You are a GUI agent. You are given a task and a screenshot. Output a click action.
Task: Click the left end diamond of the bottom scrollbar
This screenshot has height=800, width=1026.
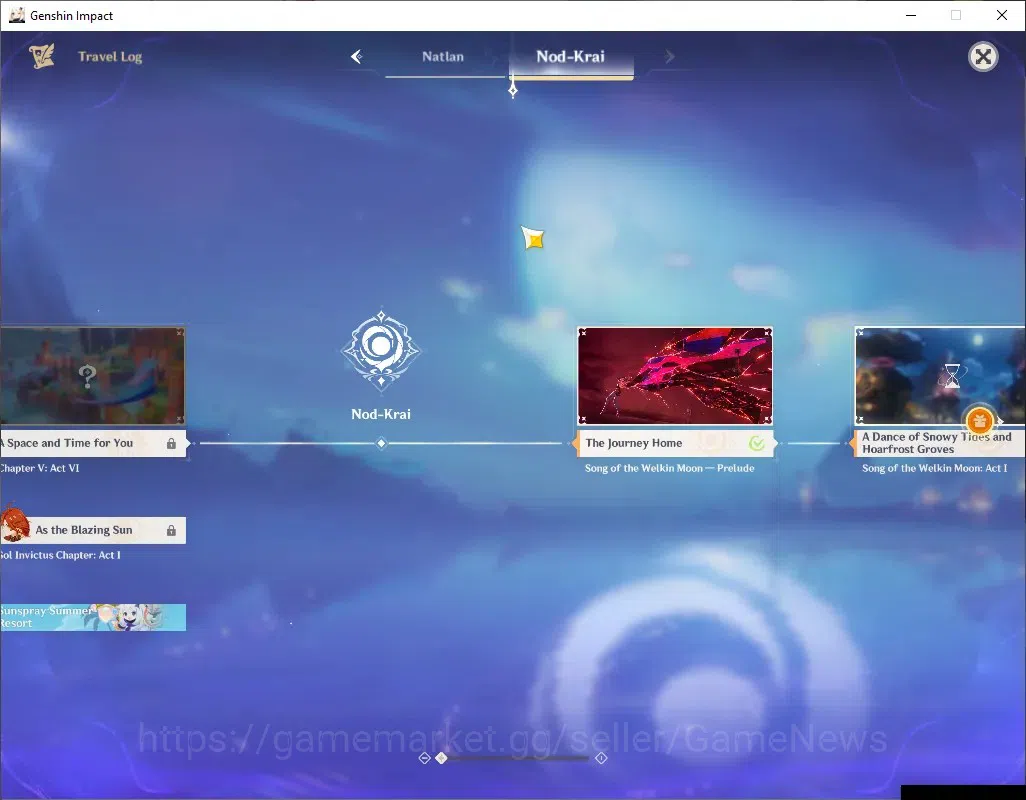pyautogui.click(x=424, y=757)
